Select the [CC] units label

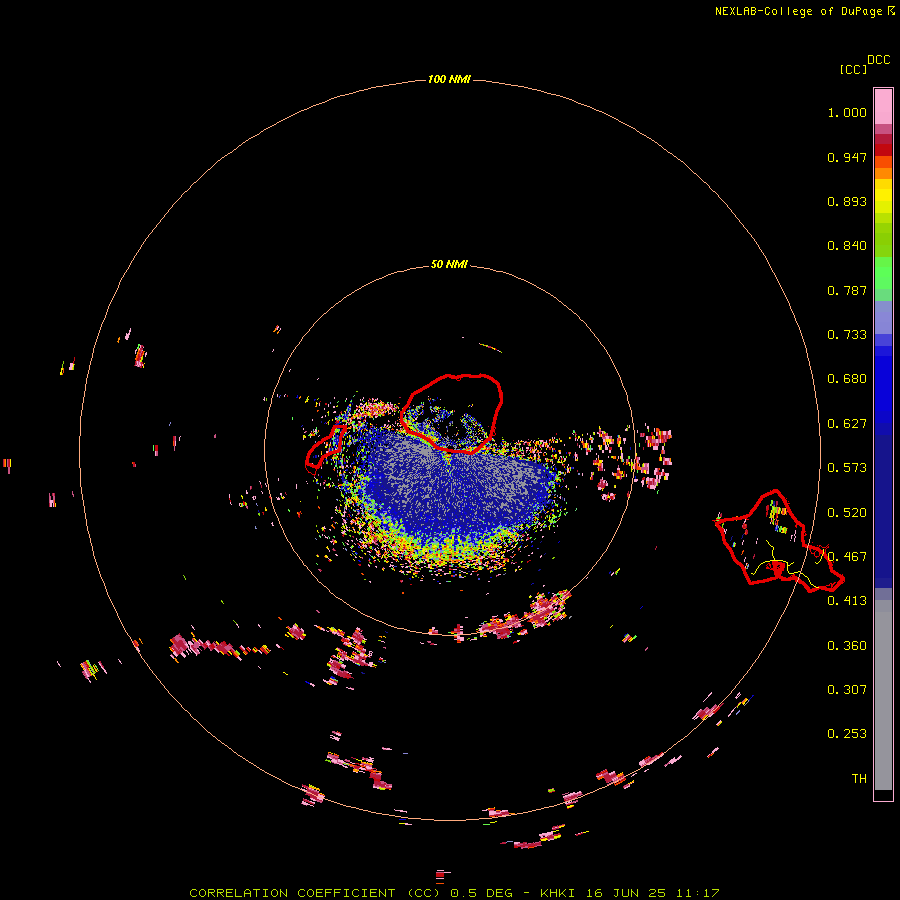[853, 69]
